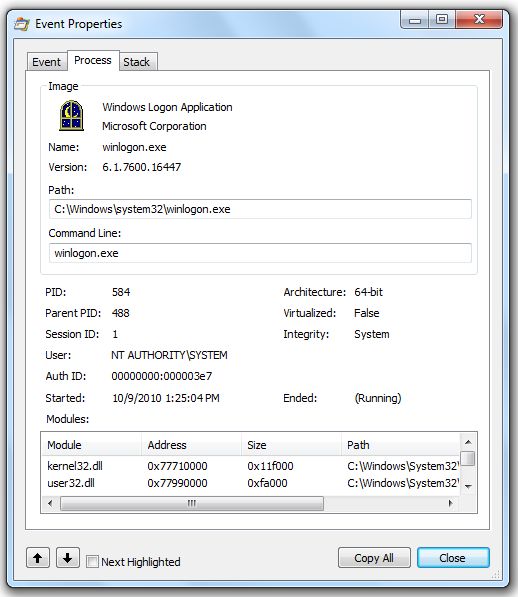Click the Windows Logon Application icon
This screenshot has width=518, height=597.
72,116
